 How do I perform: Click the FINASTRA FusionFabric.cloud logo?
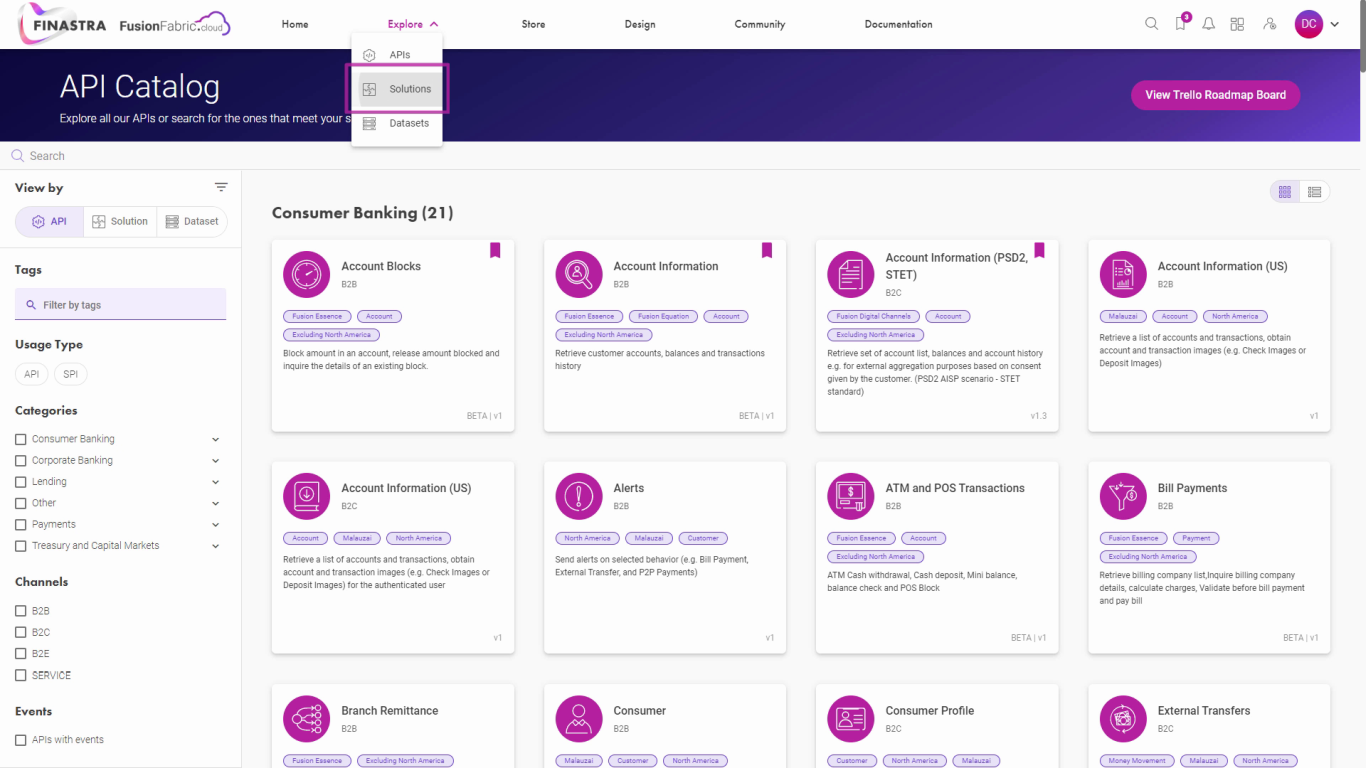click(x=125, y=24)
